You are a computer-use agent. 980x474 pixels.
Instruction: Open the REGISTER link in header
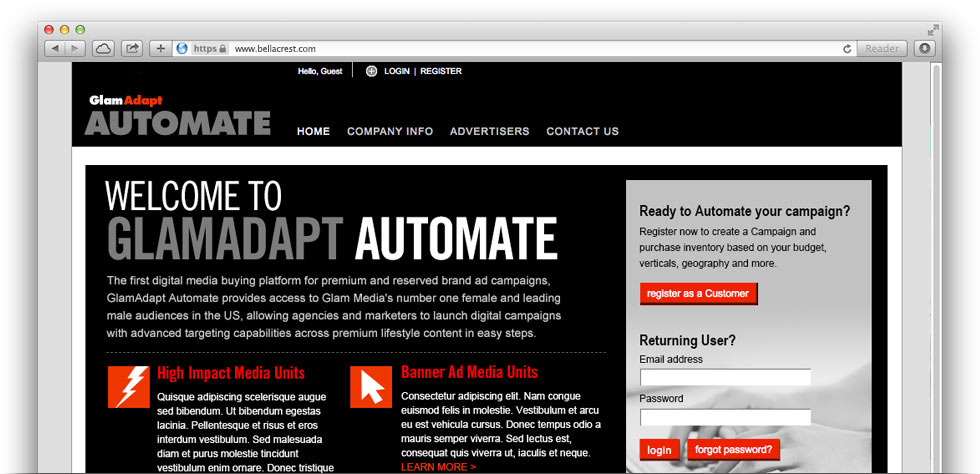tap(441, 71)
